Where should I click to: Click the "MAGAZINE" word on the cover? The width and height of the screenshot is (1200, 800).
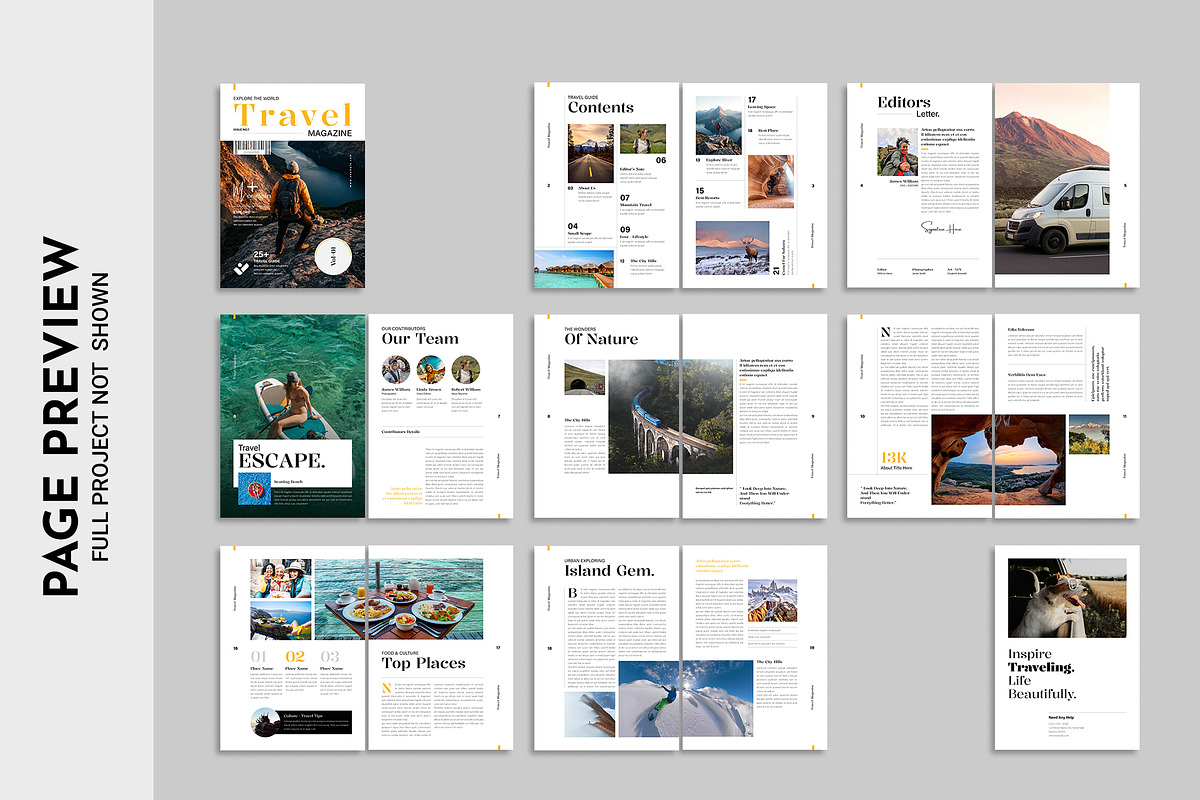(329, 133)
